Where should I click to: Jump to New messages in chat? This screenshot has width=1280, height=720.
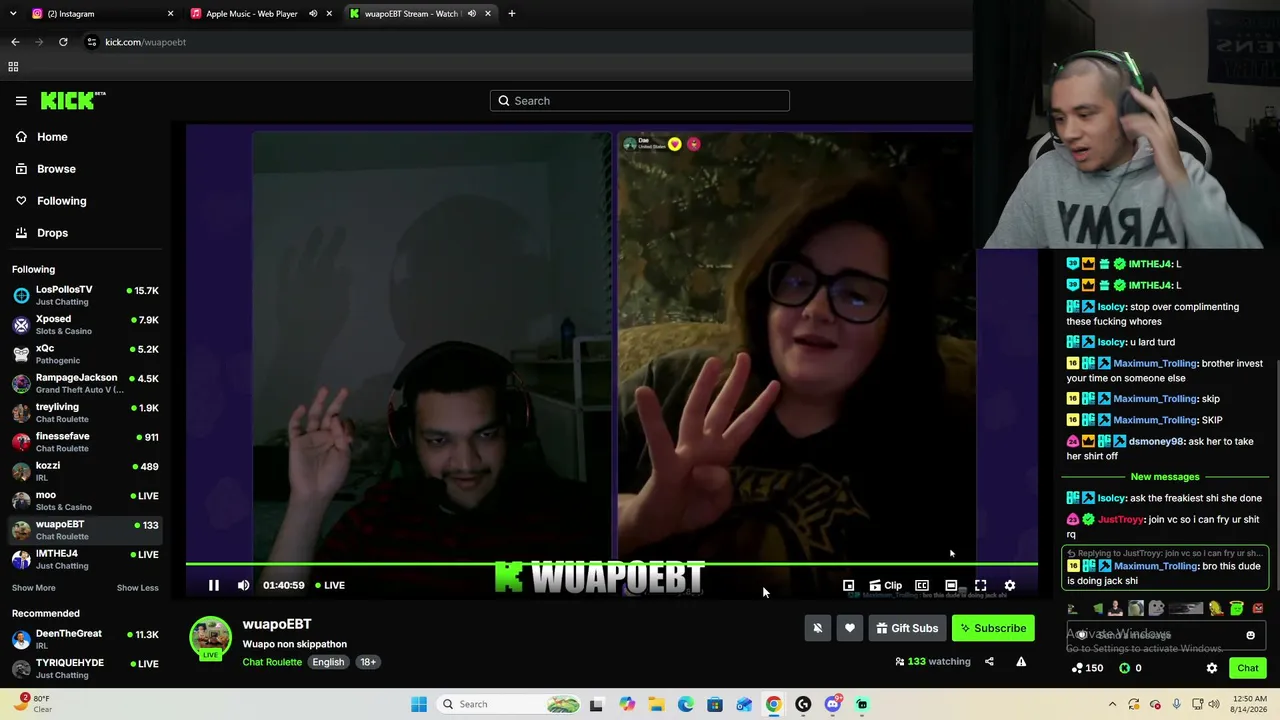click(x=1165, y=477)
